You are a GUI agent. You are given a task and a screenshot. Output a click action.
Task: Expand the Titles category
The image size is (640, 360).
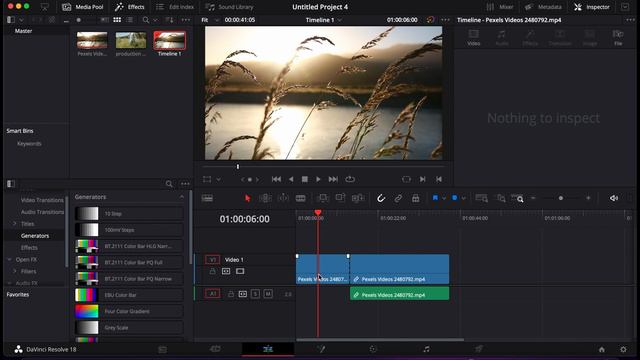(x=15, y=224)
